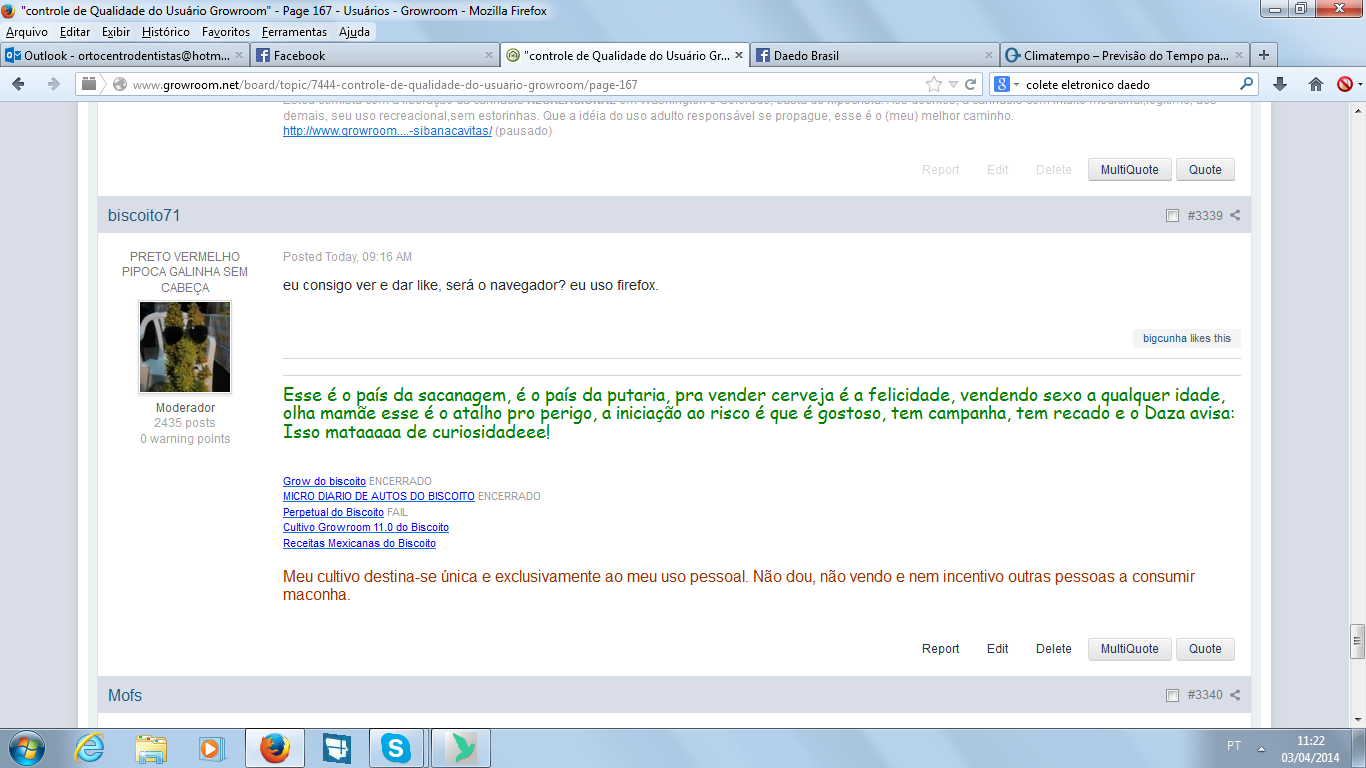Open the Ferramentas menu

[294, 32]
